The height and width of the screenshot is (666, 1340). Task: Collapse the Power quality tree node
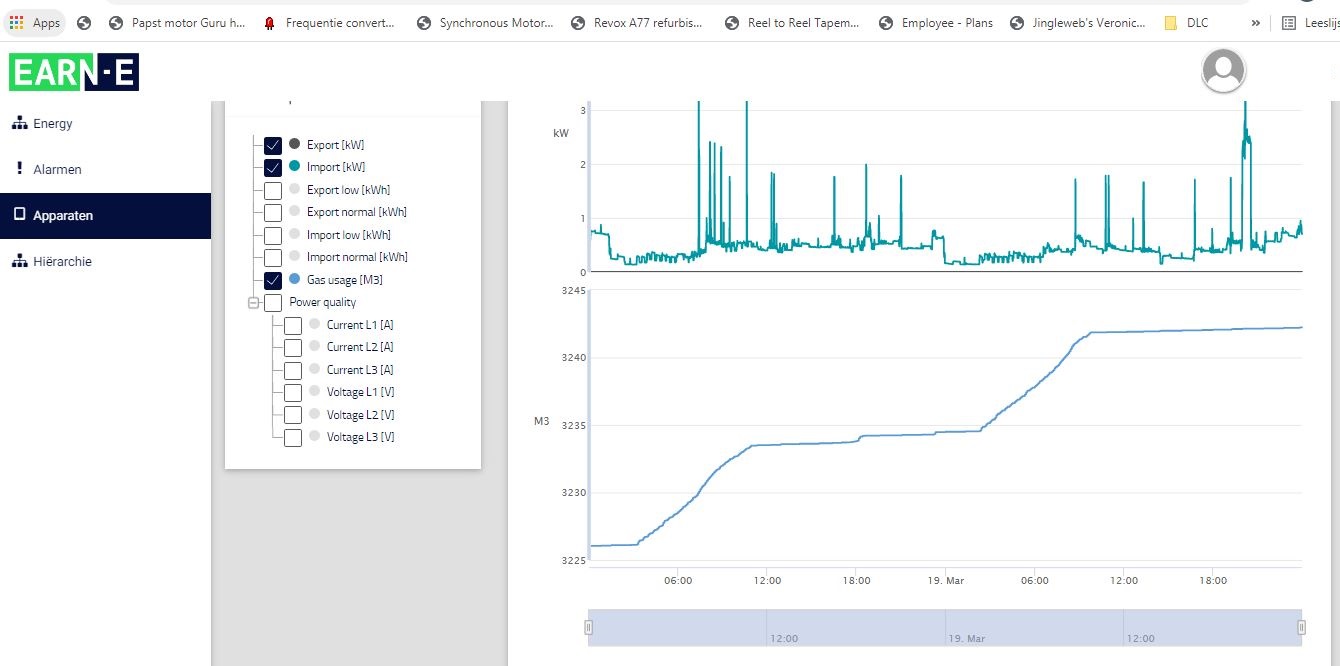(254, 302)
